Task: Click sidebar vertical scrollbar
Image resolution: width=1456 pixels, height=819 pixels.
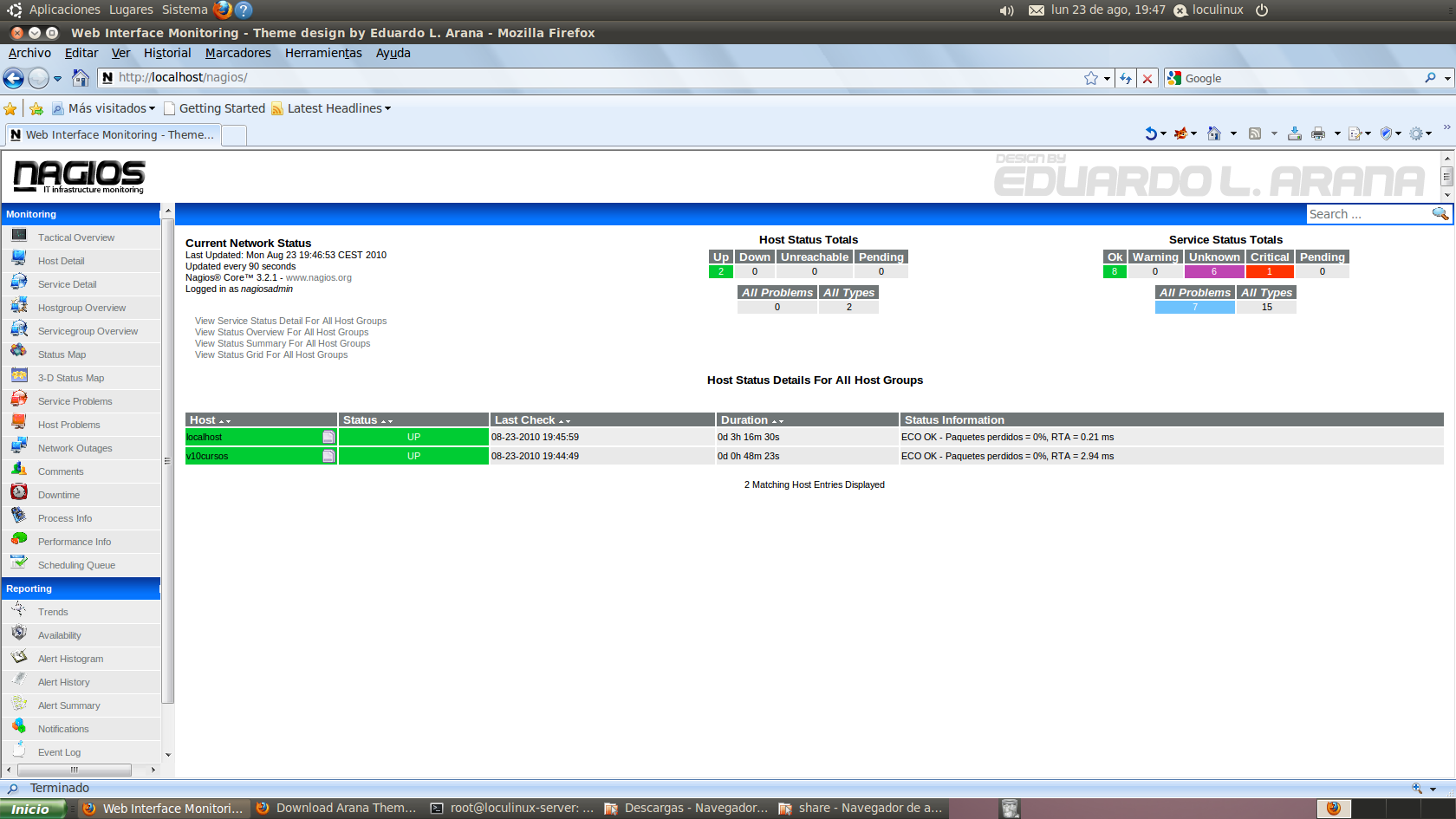Action: (x=168, y=461)
